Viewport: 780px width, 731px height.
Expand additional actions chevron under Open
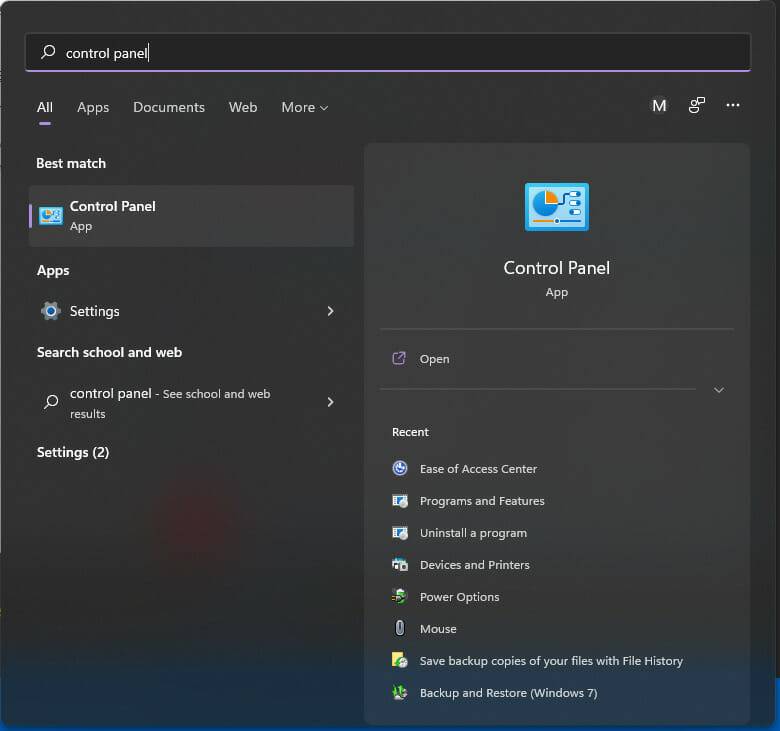[x=718, y=390]
